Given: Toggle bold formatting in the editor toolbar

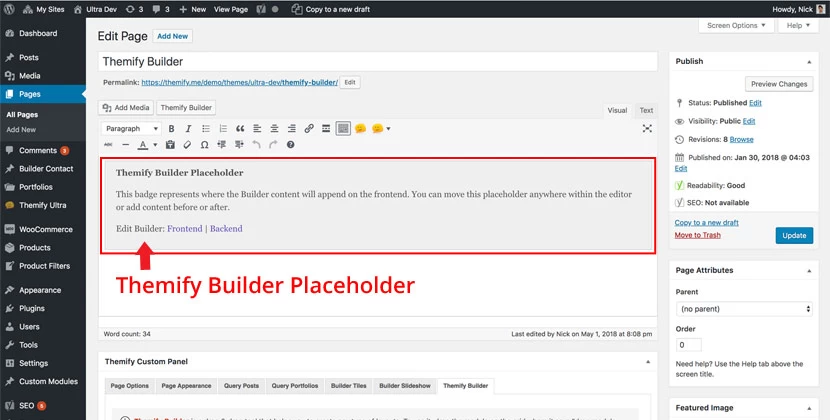Looking at the screenshot, I should [171, 129].
